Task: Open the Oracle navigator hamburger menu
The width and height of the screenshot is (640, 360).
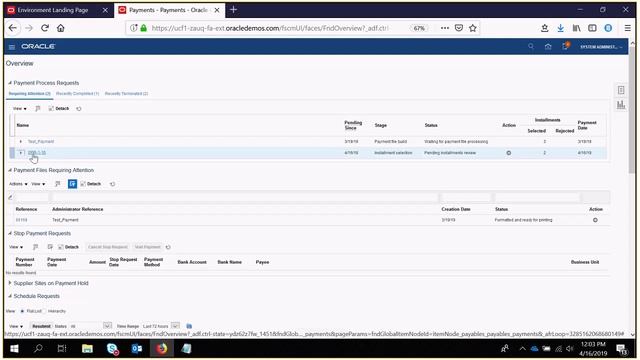Action: click(12, 47)
